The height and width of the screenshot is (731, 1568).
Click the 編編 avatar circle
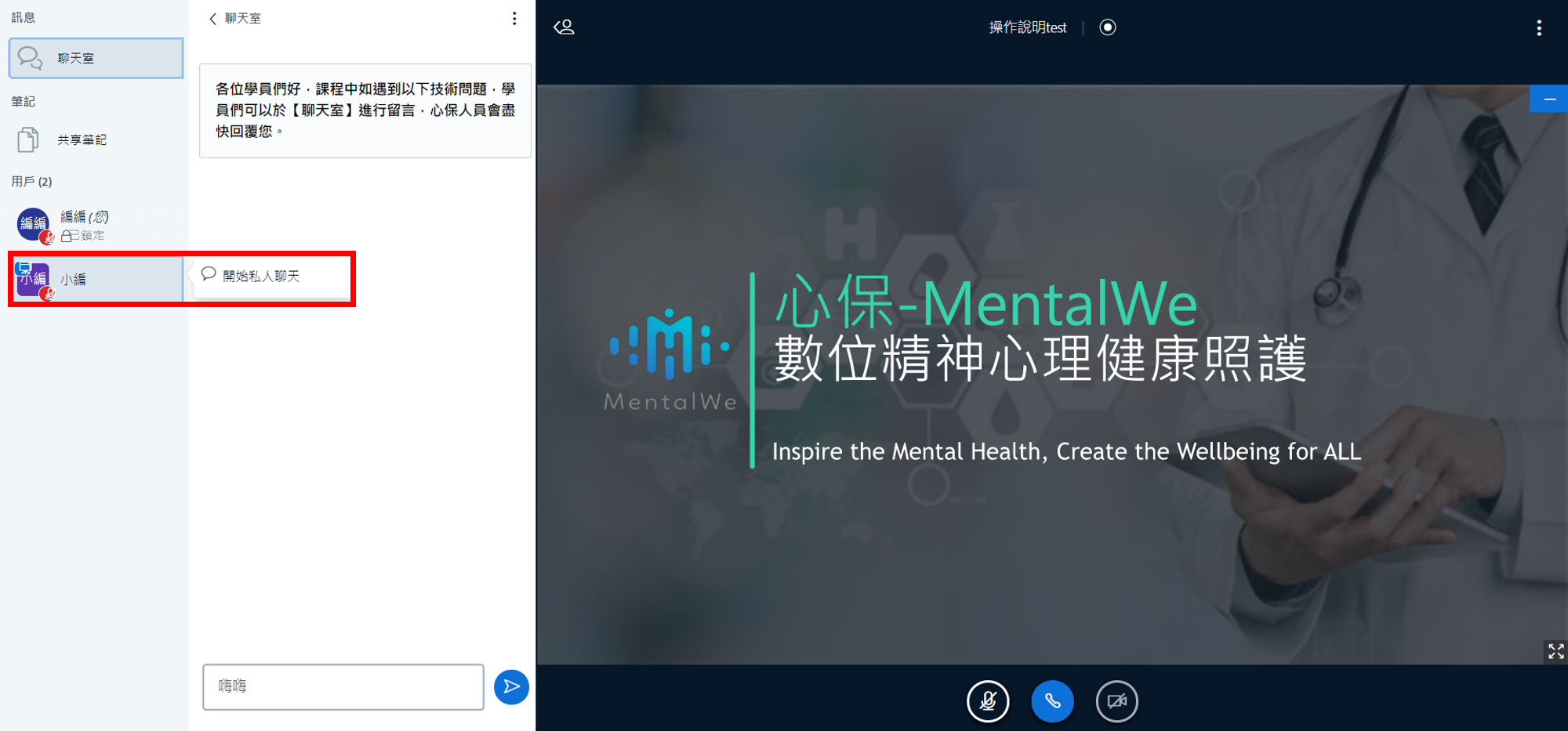[x=33, y=224]
